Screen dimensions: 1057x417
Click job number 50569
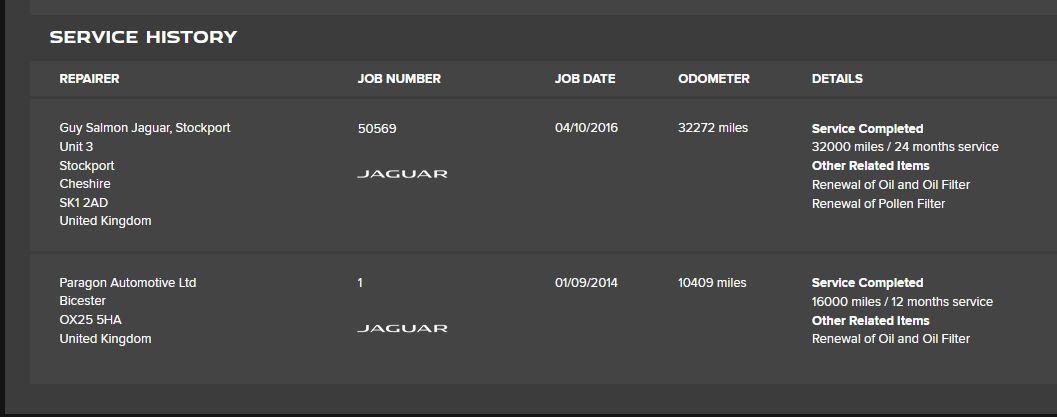[377, 128]
